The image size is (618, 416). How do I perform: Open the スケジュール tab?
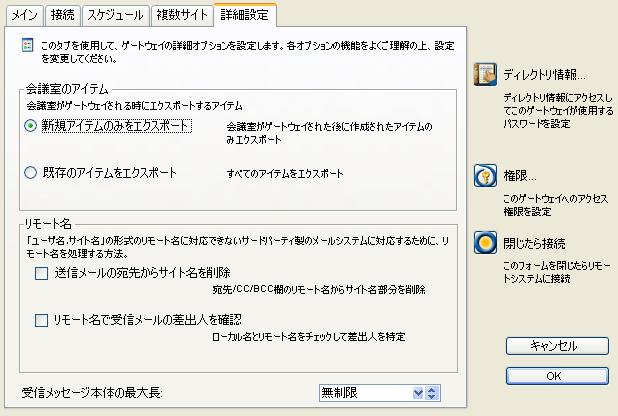click(115, 15)
